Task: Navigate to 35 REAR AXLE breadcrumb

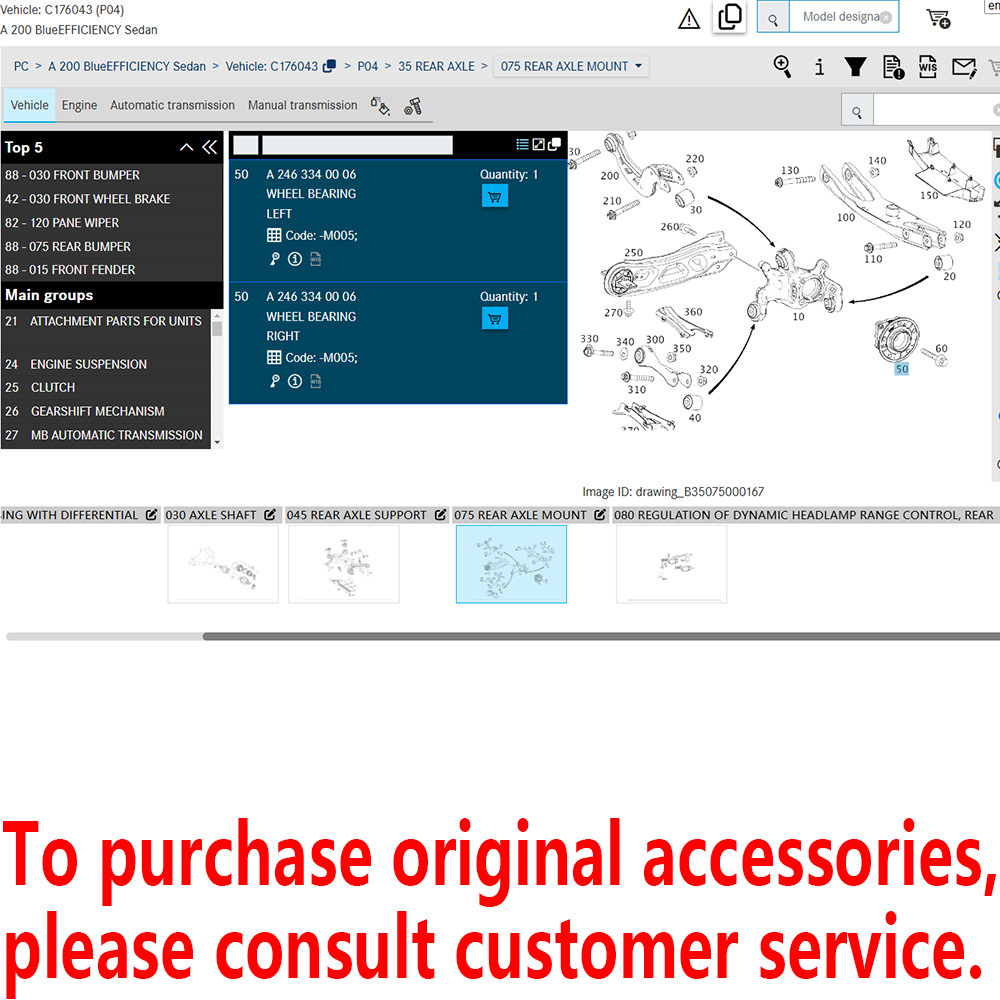Action: coord(436,66)
